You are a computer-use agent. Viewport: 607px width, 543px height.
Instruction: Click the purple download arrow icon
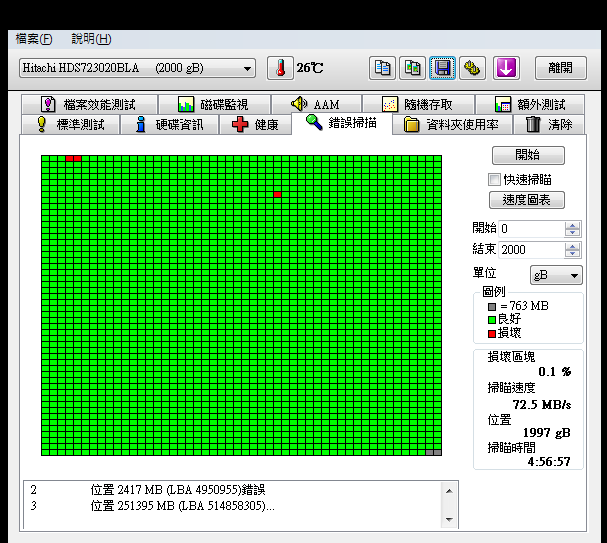point(506,68)
